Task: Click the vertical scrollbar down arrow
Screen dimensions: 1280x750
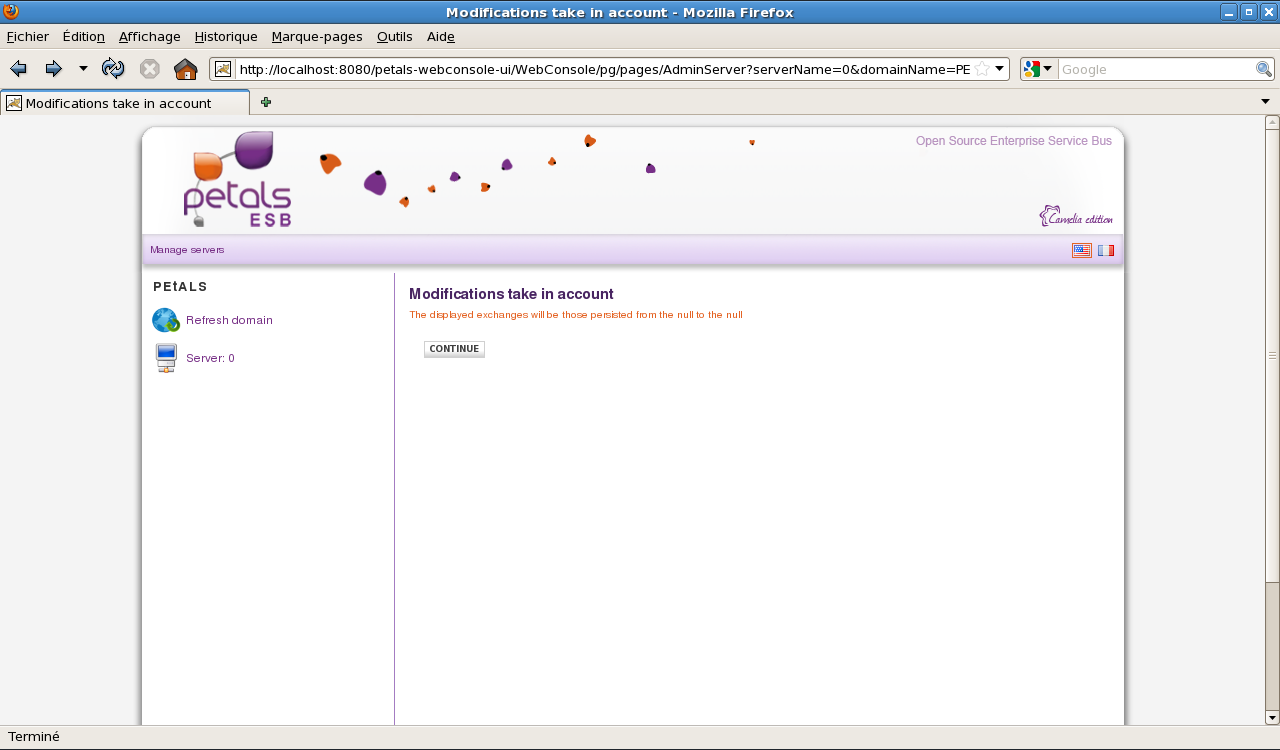Action: coord(1272,717)
